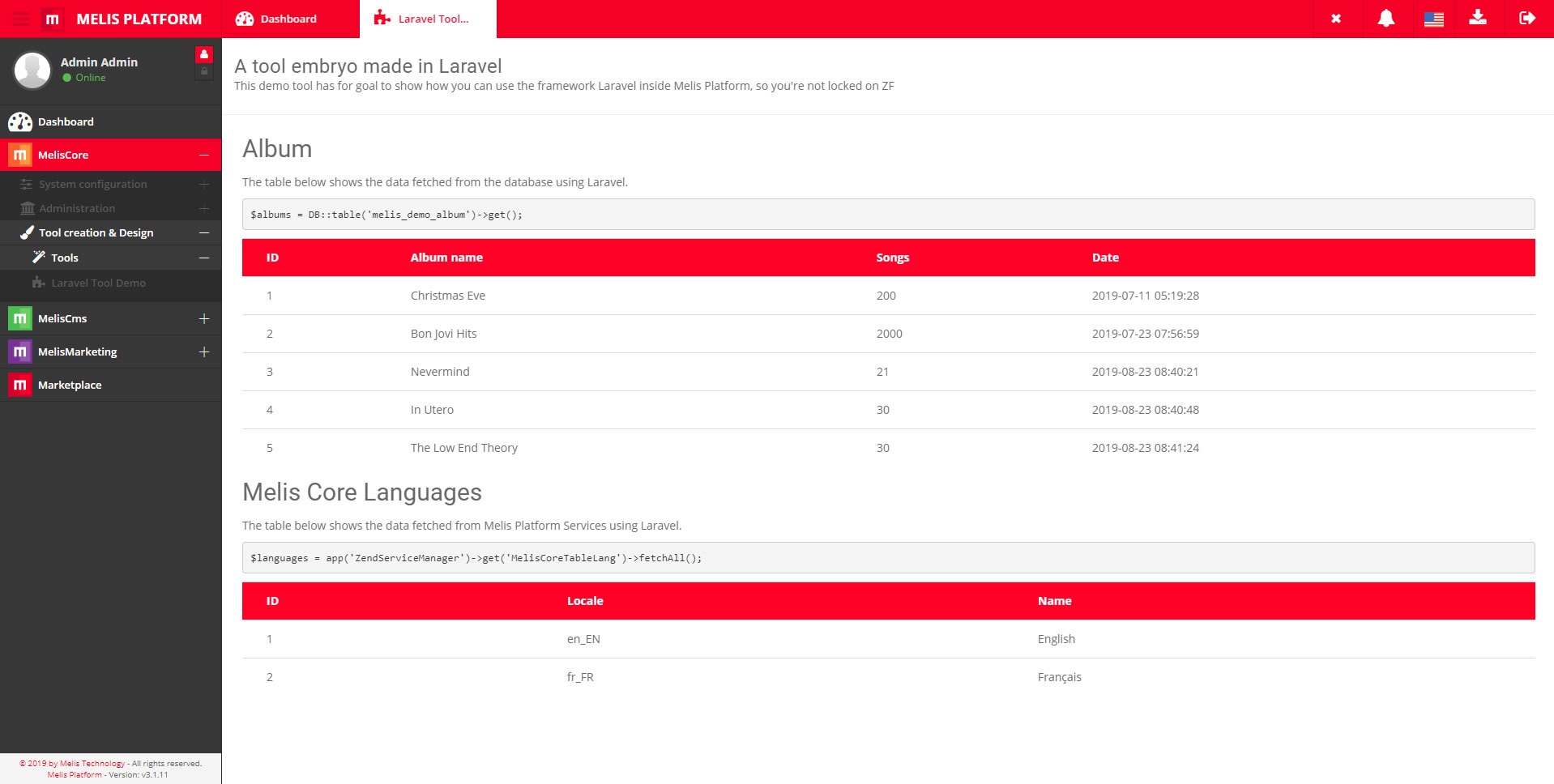Open Laravel Tool Demo sidebar item

coord(98,283)
